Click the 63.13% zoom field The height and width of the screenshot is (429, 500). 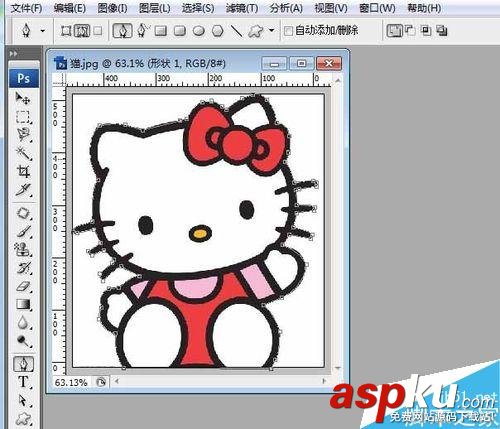tap(71, 382)
